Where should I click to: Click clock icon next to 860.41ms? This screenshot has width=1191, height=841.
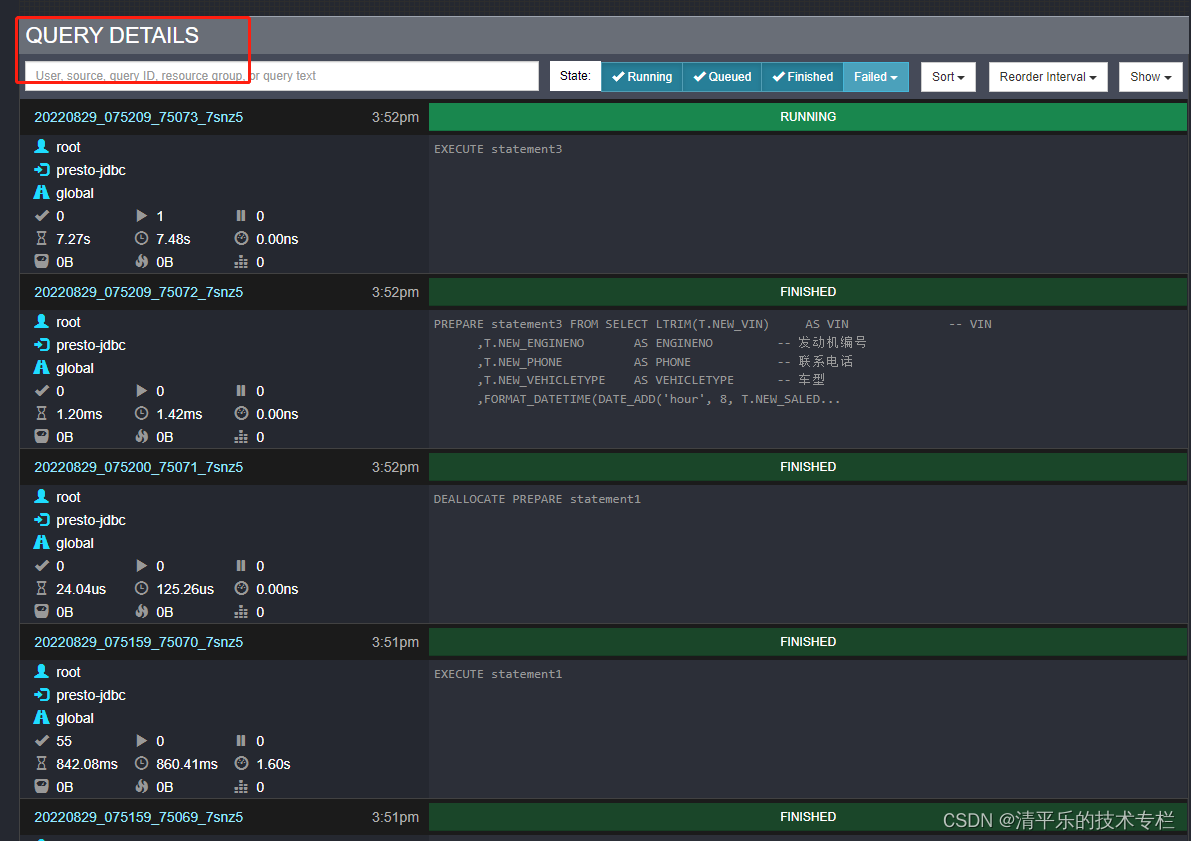point(141,764)
